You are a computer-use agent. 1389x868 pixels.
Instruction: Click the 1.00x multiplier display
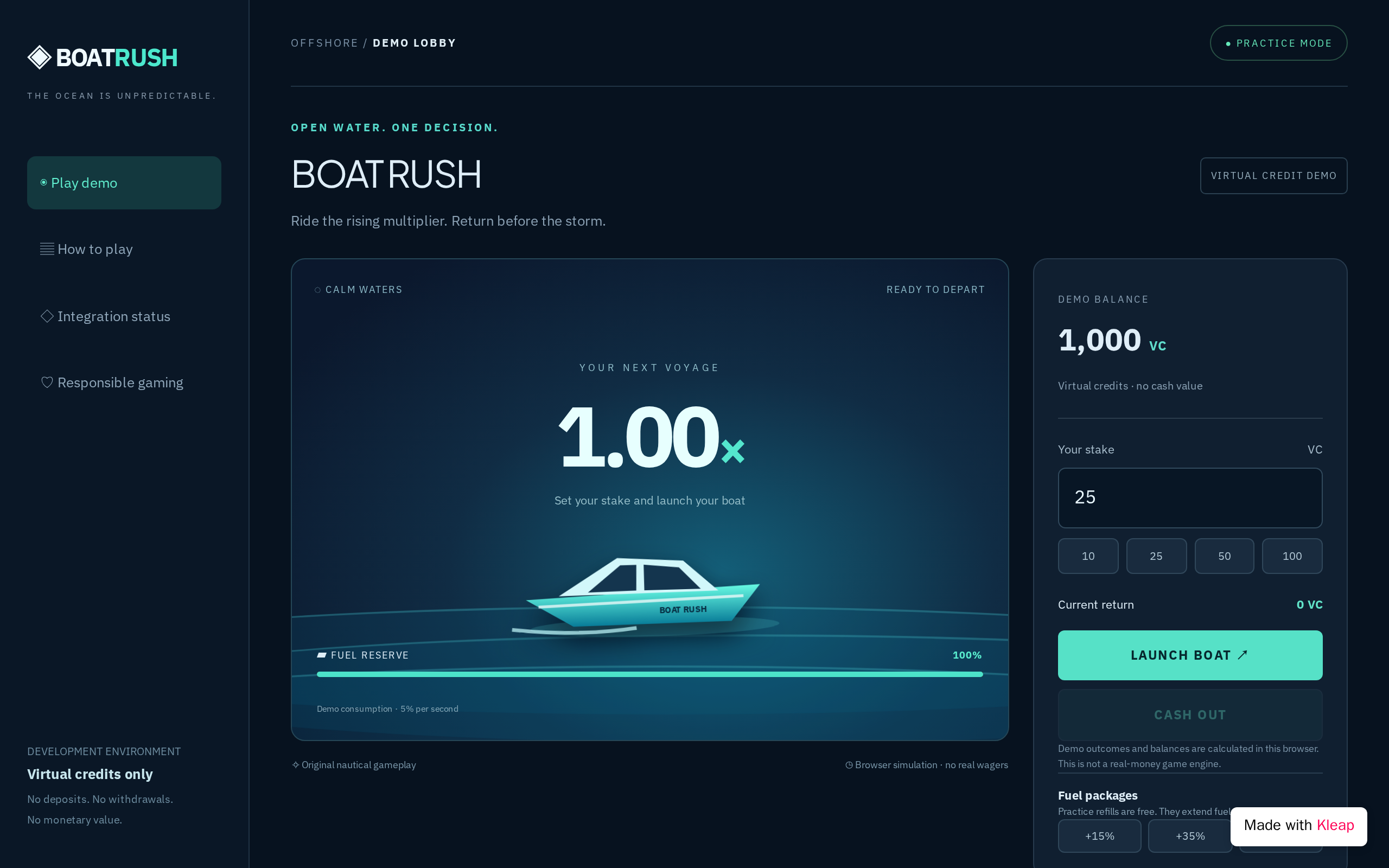tap(652, 436)
